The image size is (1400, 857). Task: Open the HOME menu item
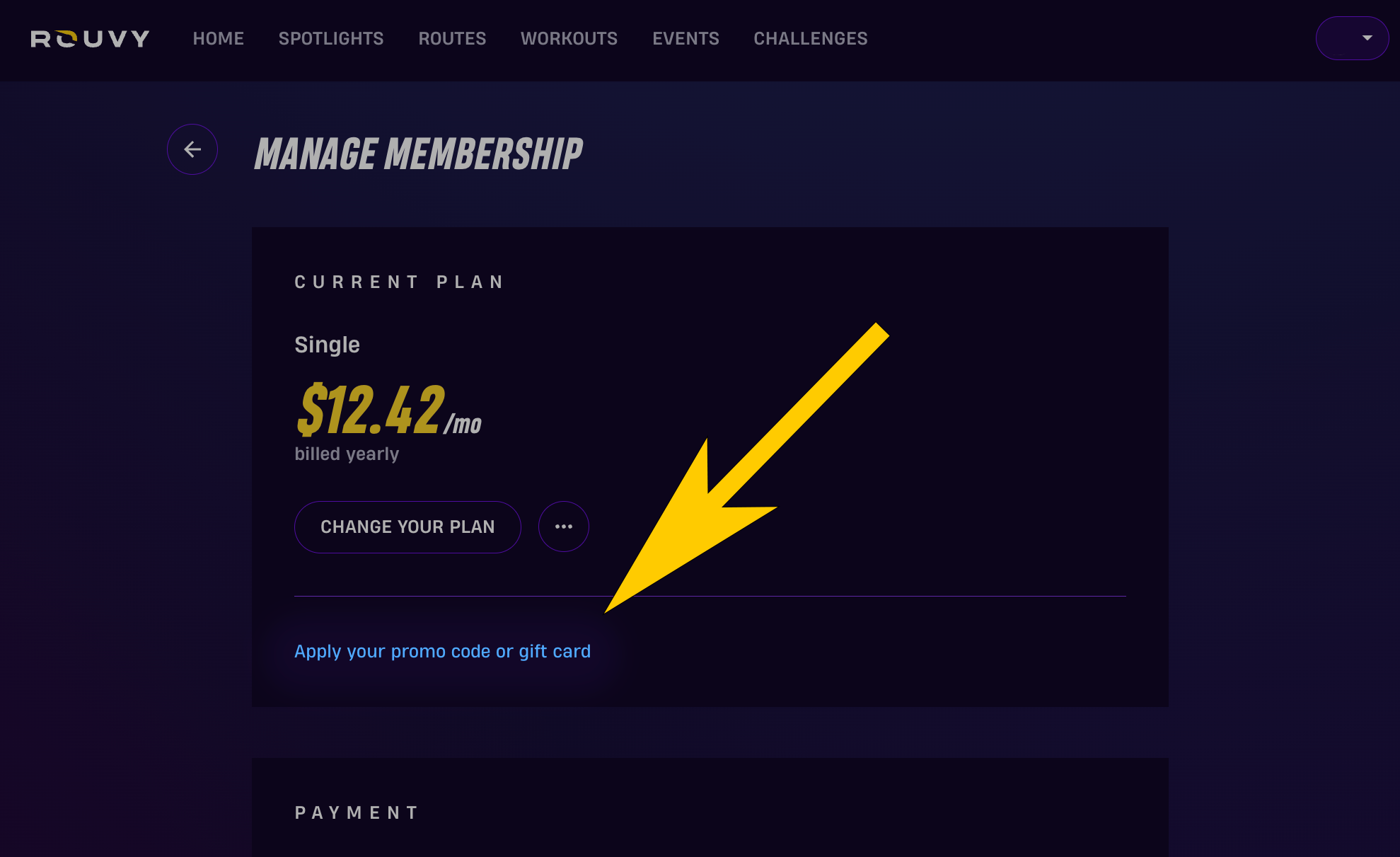pyautogui.click(x=218, y=39)
